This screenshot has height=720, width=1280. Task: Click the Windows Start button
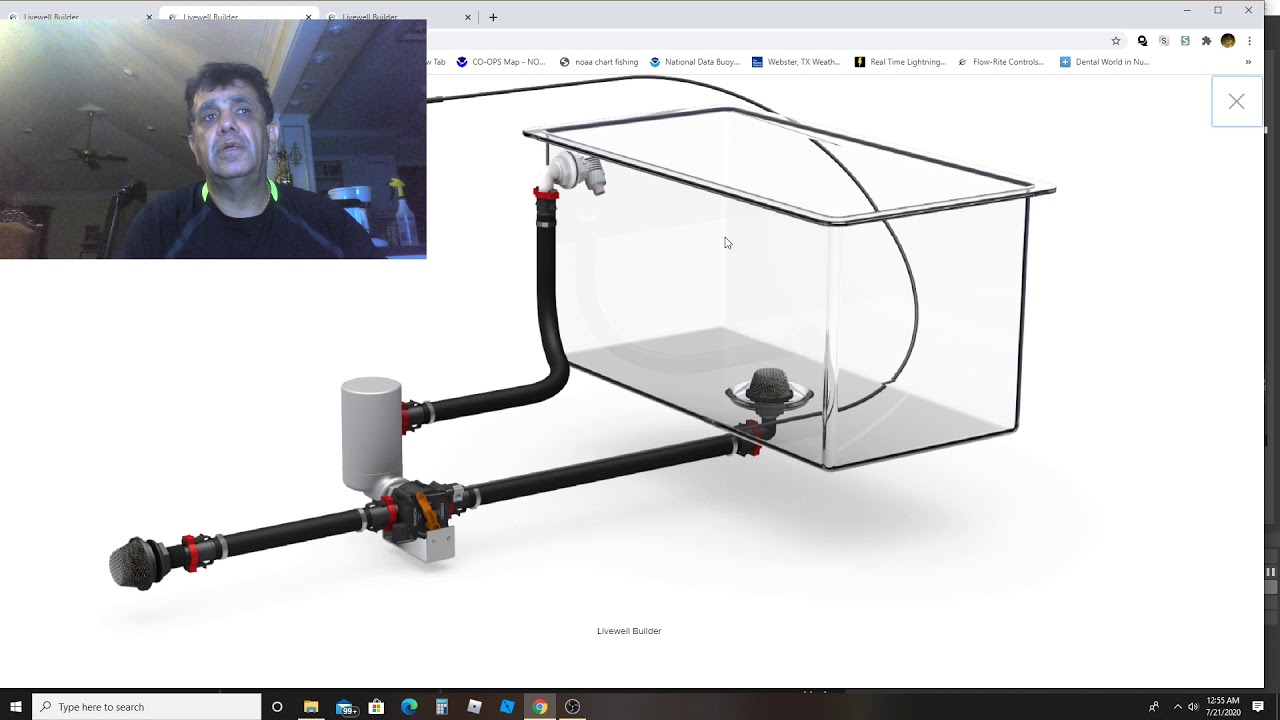click(x=16, y=707)
